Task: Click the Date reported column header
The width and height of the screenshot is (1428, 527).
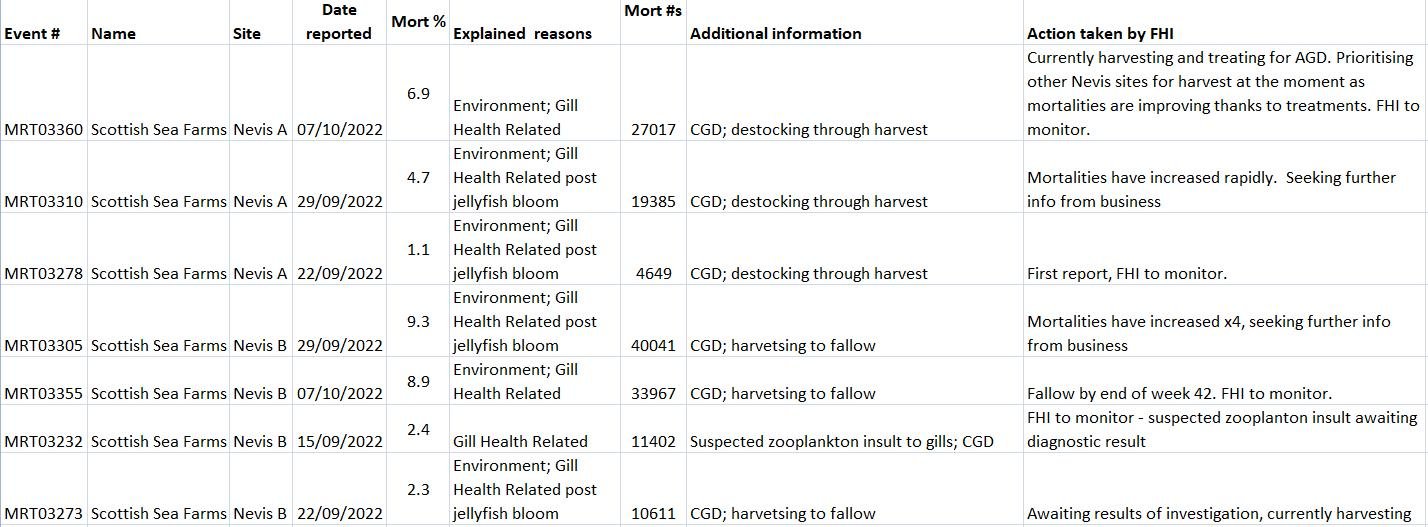Action: click(x=339, y=22)
